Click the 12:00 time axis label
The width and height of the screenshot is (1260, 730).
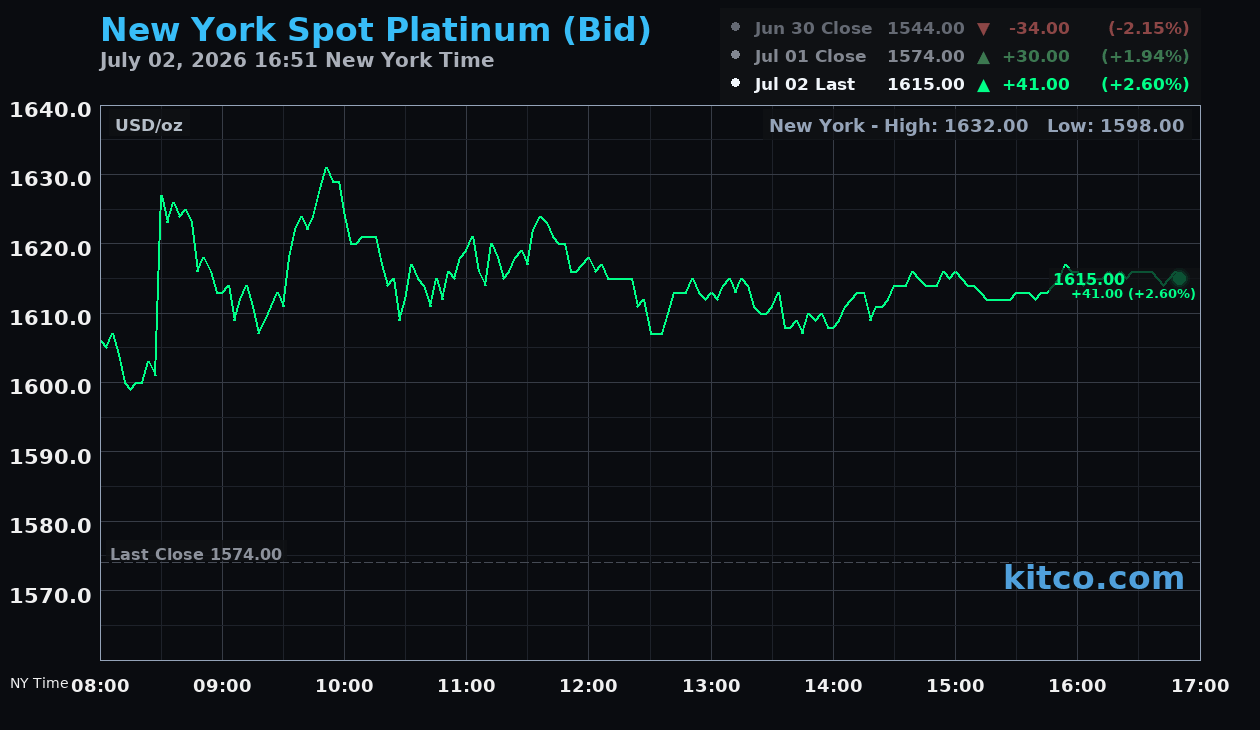[589, 686]
